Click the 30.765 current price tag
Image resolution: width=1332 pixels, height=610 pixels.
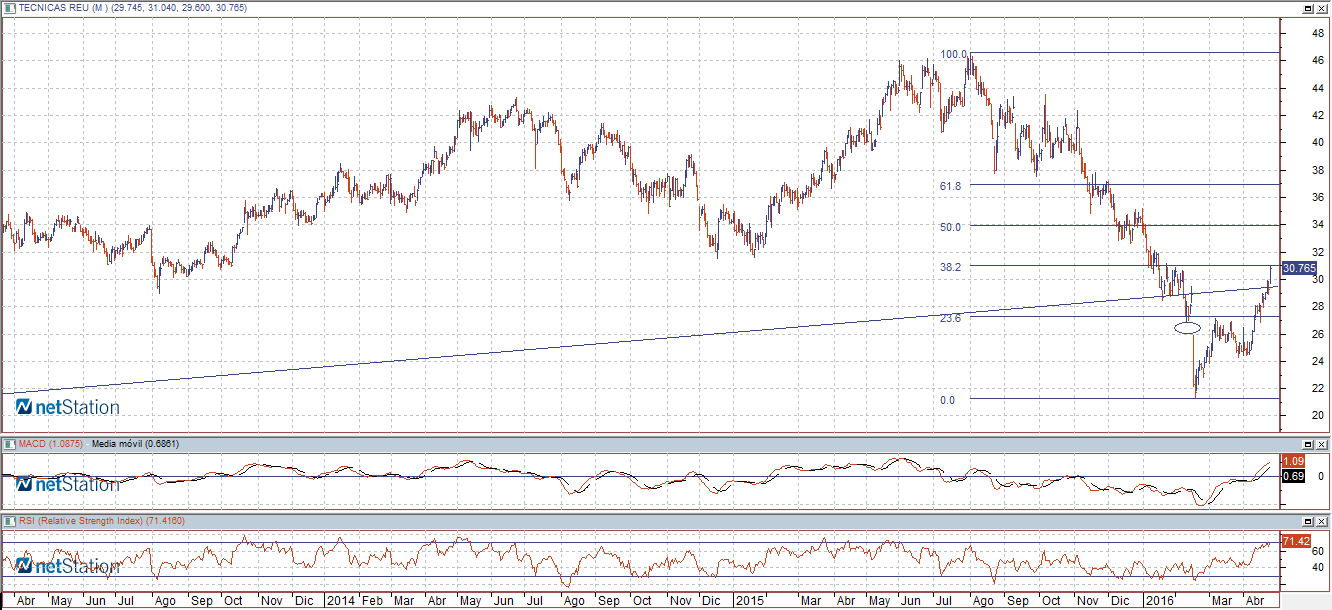1298,268
